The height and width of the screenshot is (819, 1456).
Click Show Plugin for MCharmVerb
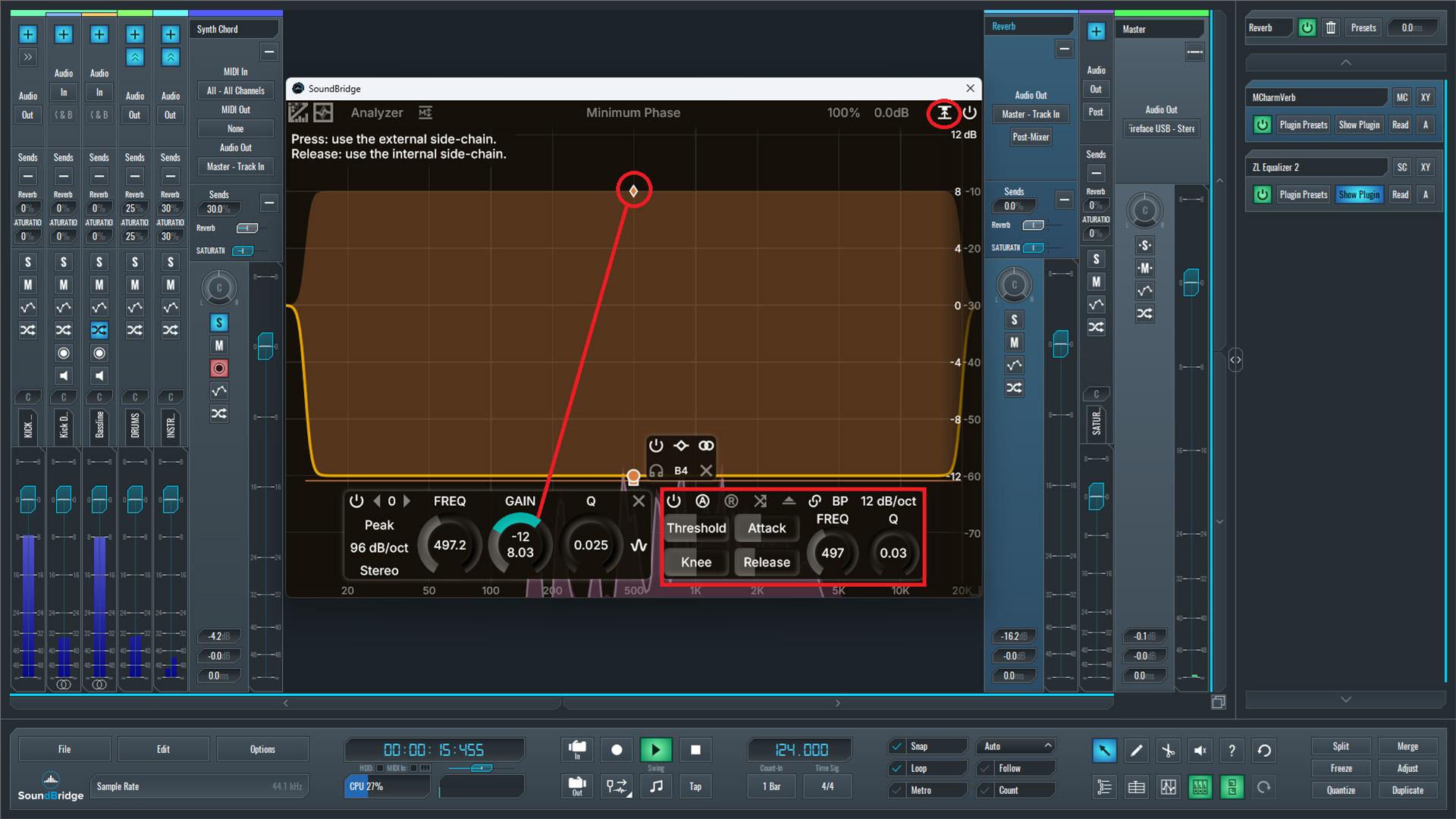click(x=1359, y=125)
